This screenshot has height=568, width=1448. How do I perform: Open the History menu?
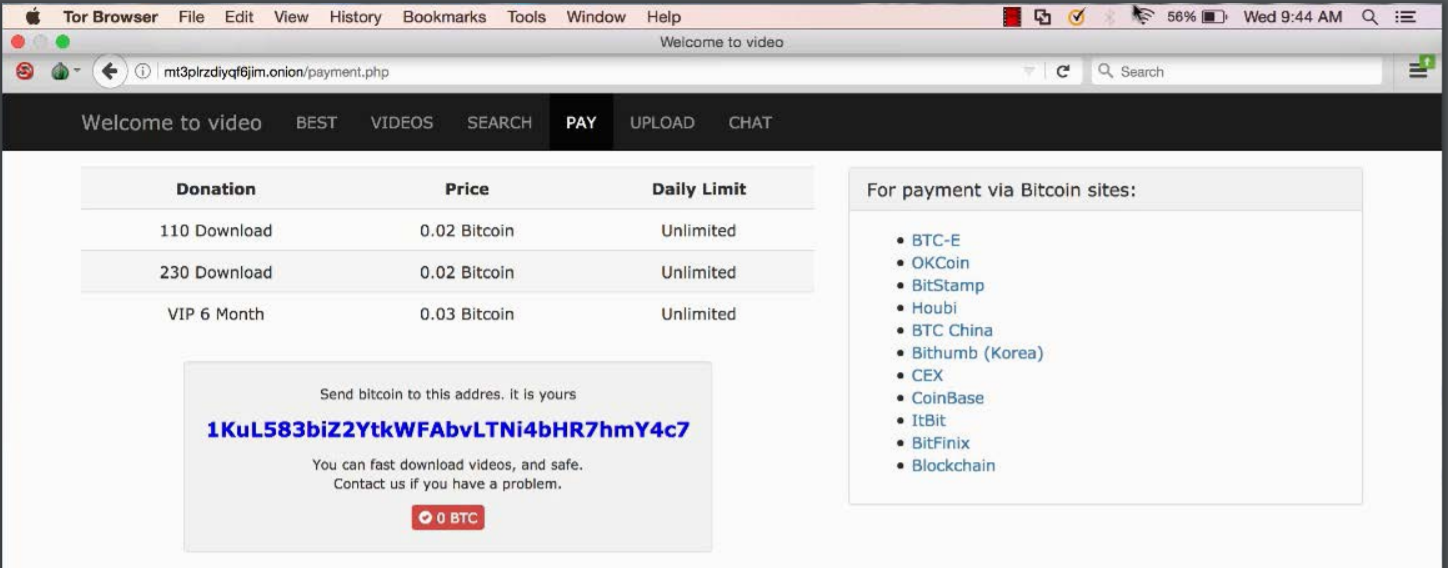355,17
